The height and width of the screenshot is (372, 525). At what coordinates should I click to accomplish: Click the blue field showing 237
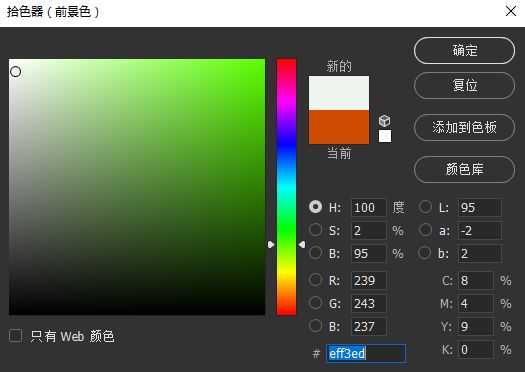point(369,326)
